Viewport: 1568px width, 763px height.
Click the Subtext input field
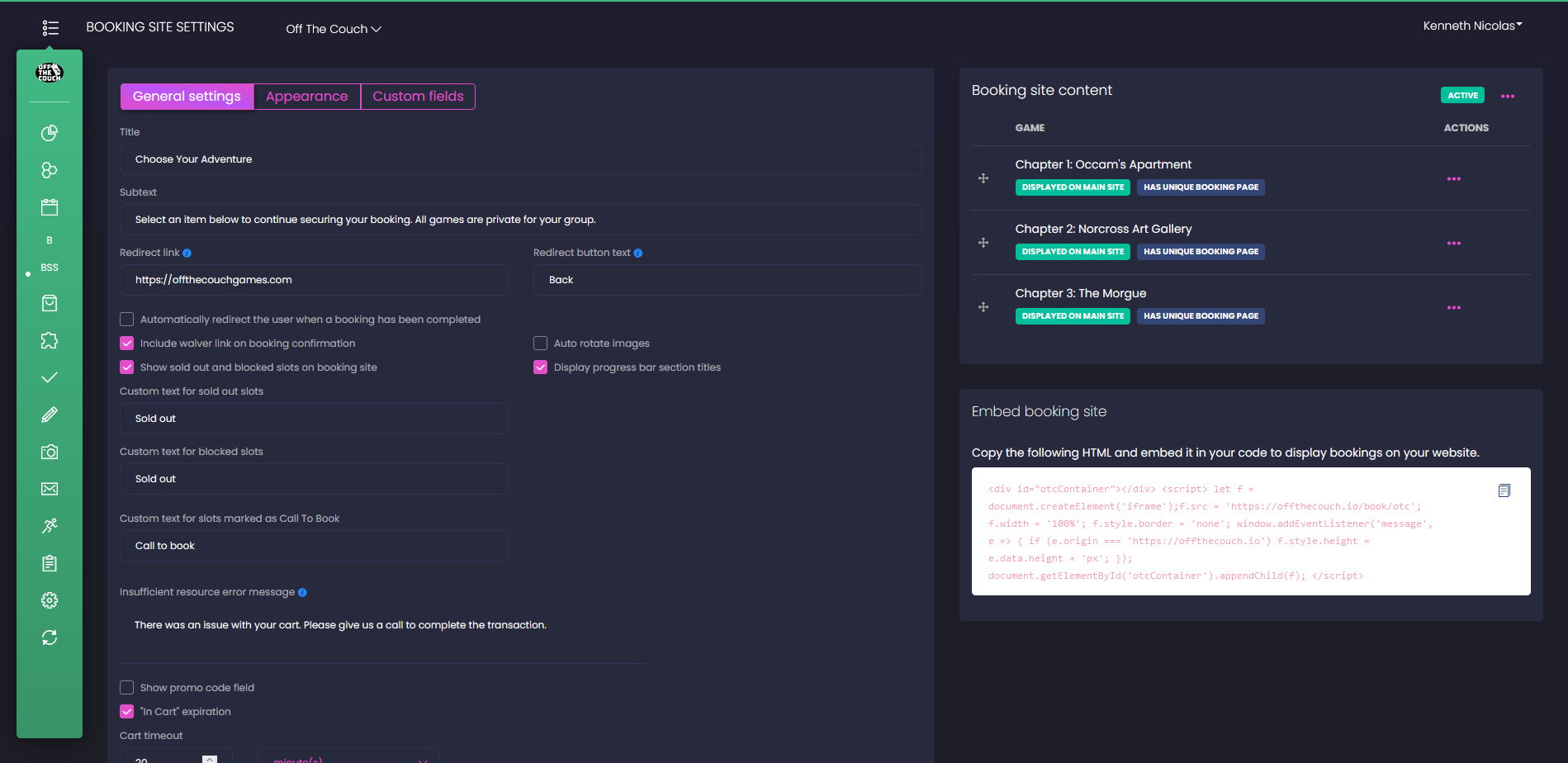coord(520,220)
